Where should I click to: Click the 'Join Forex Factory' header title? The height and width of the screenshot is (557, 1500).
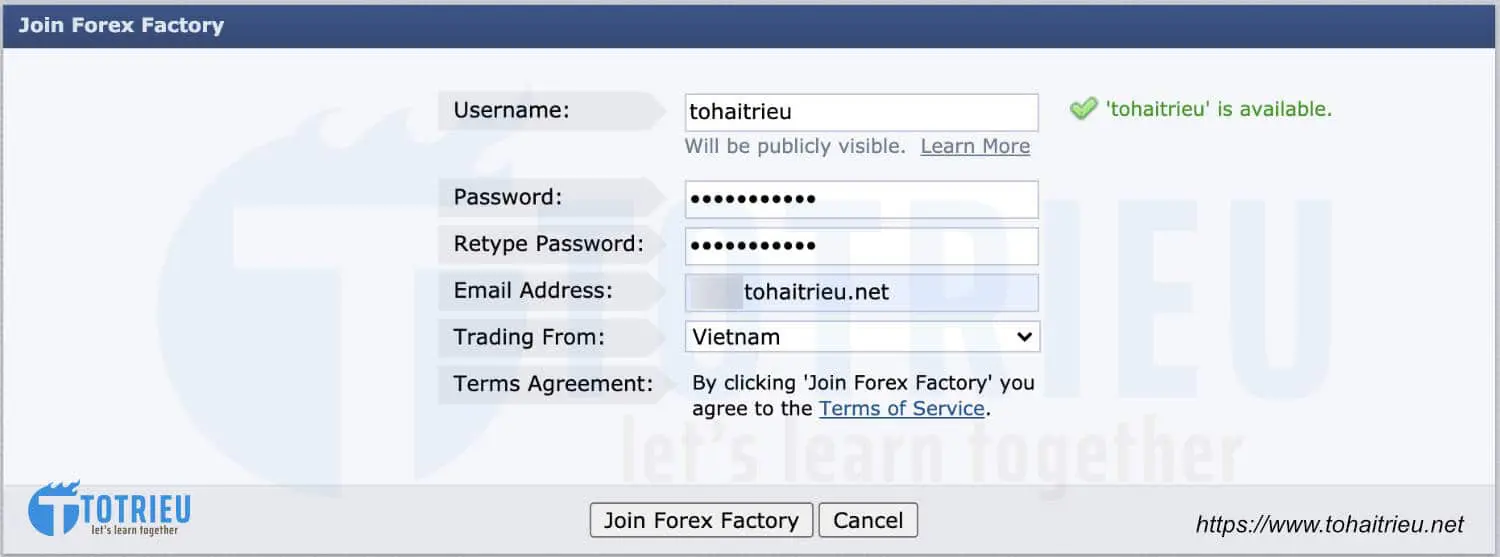(121, 26)
